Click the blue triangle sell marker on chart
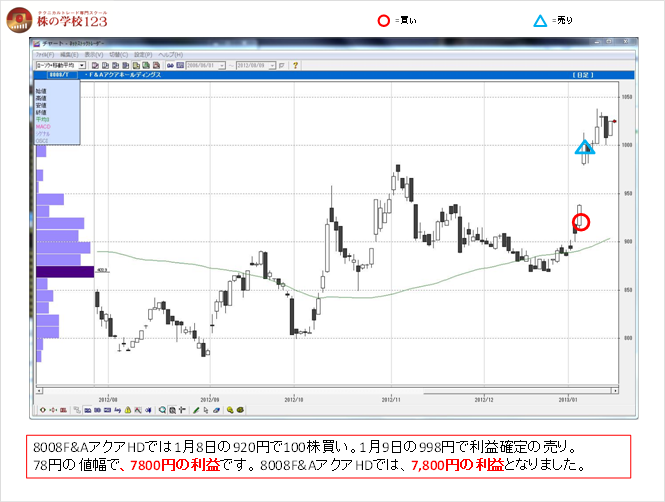 point(585,149)
